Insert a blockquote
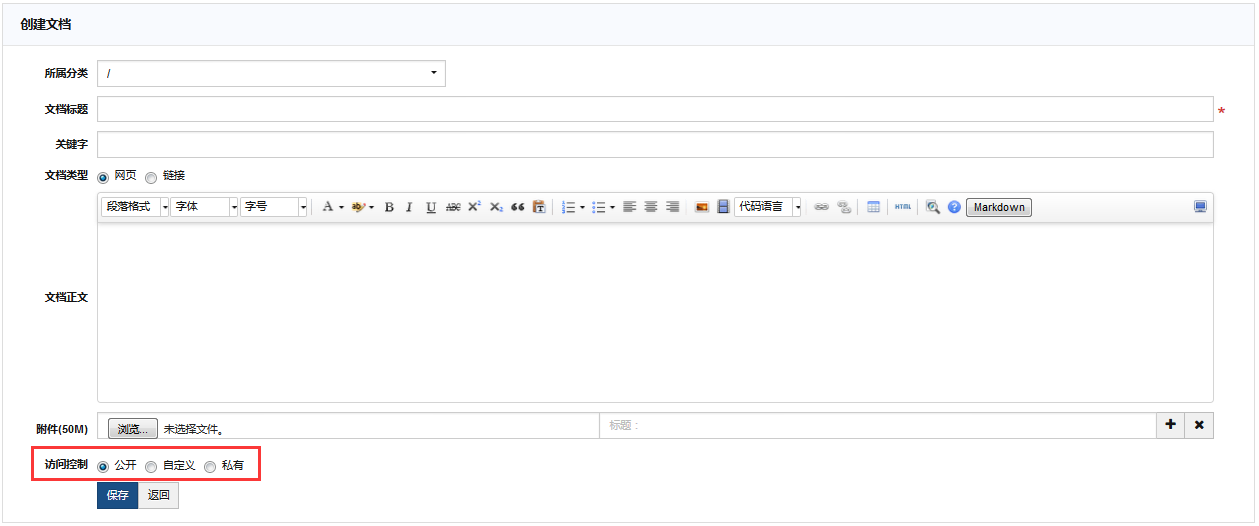 click(x=518, y=207)
